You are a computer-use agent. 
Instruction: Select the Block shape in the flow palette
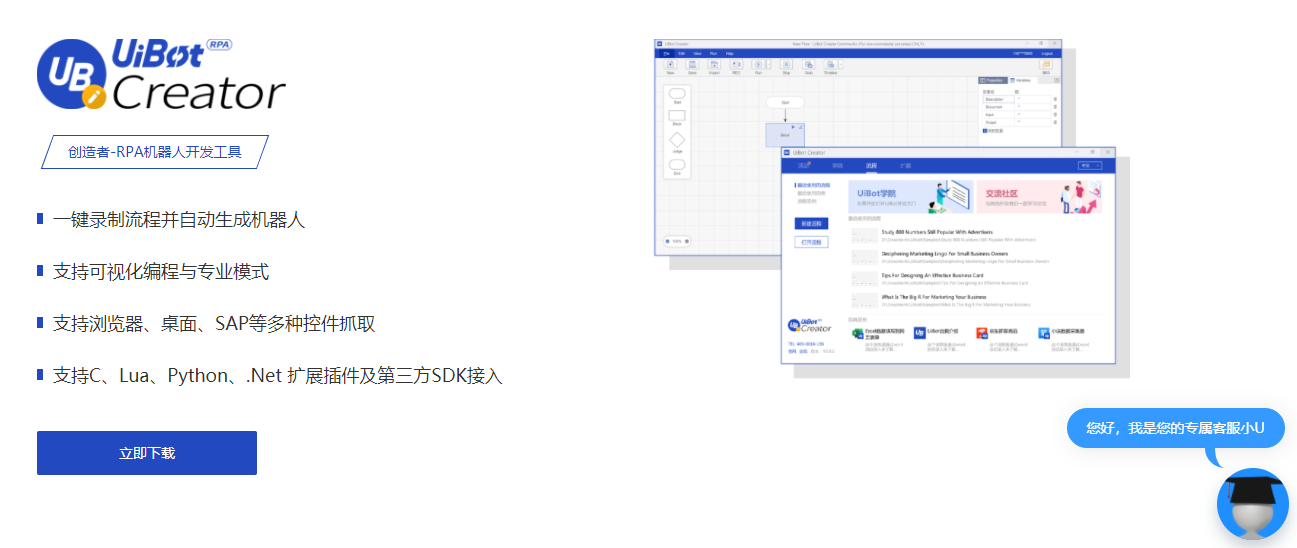[x=677, y=115]
